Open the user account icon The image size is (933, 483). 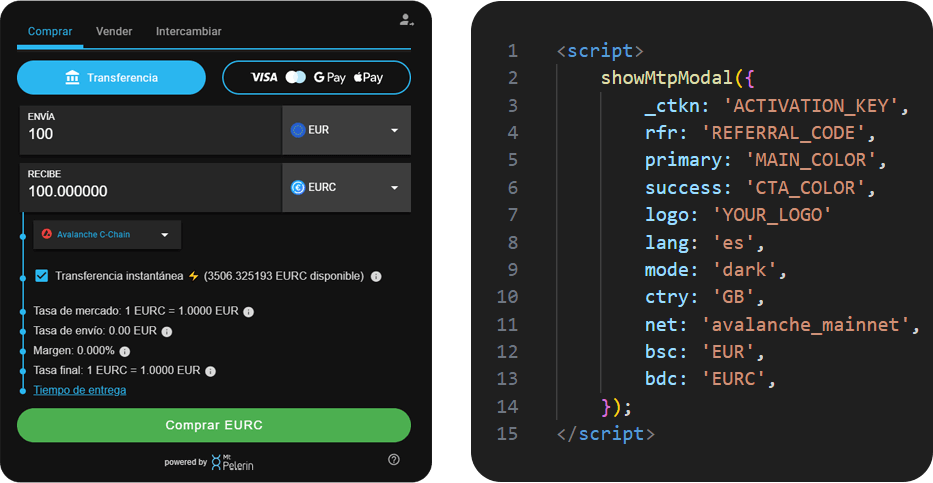tap(405, 19)
